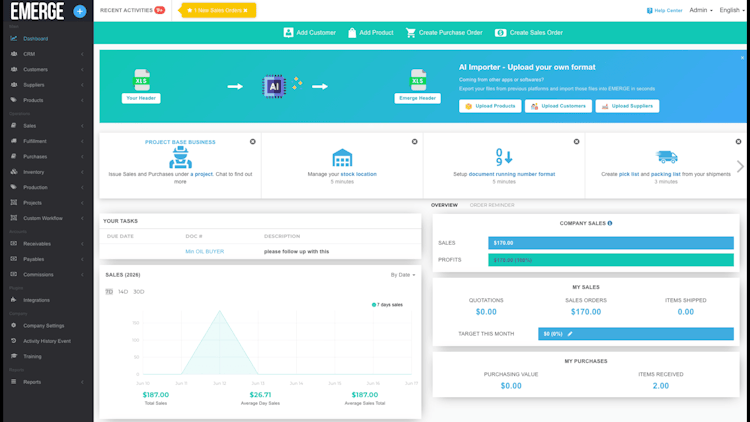Select the 7D sales range
This screenshot has height=422, width=750.
[x=109, y=292]
